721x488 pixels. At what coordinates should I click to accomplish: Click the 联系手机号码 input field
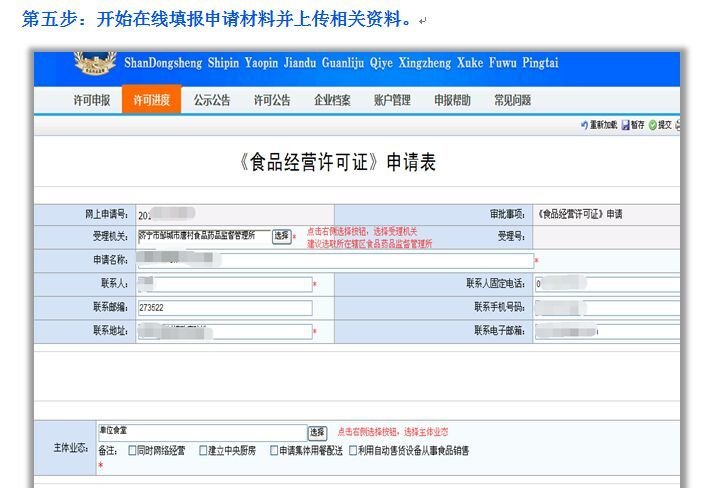click(x=607, y=308)
